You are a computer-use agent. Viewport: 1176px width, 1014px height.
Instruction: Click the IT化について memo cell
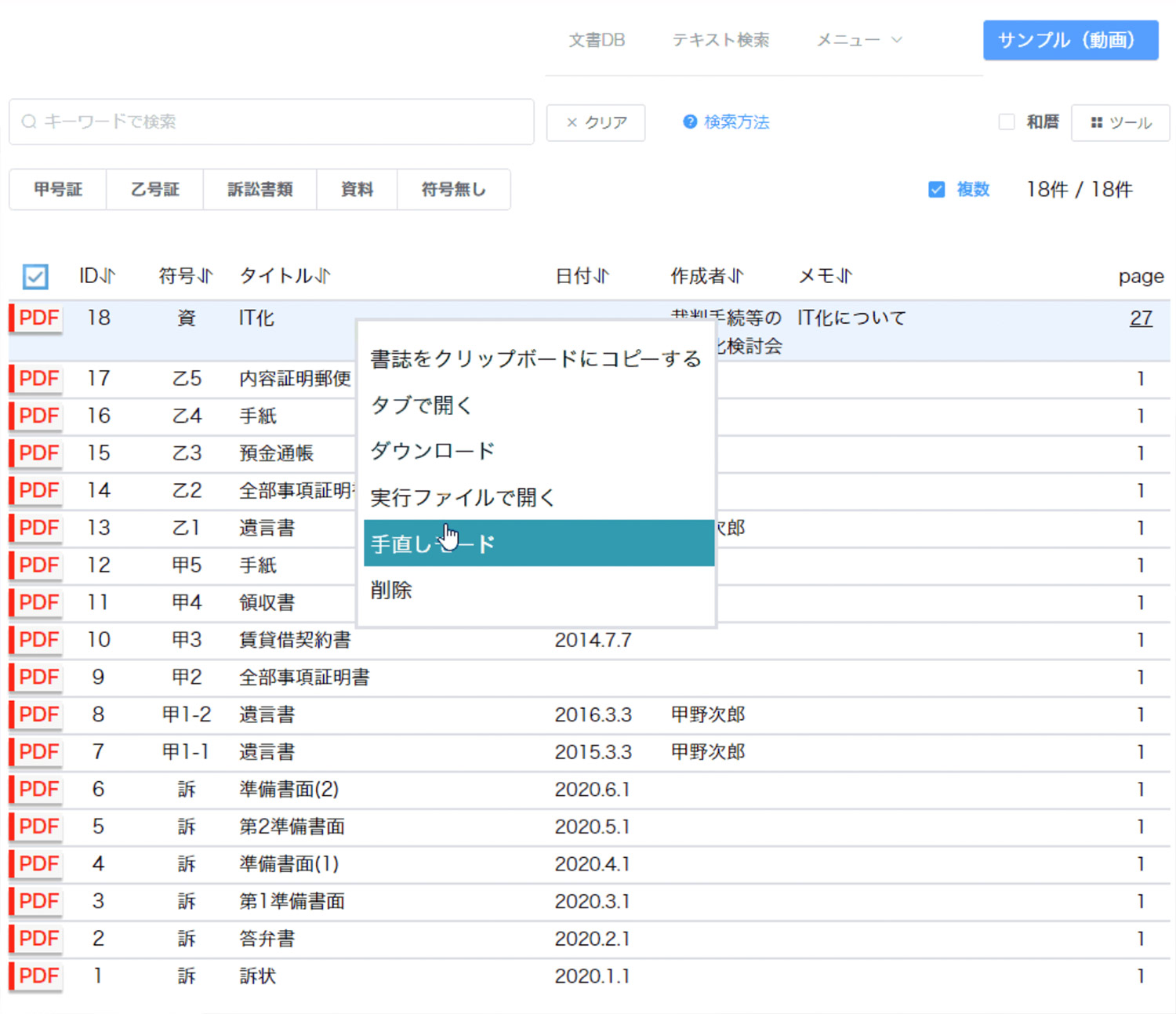[x=851, y=318]
